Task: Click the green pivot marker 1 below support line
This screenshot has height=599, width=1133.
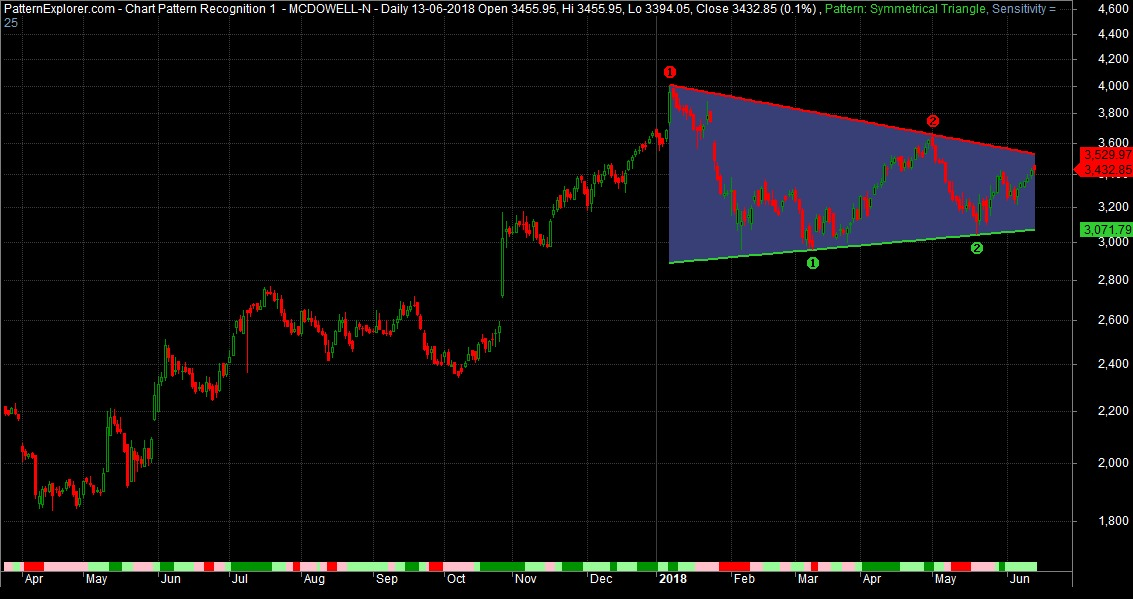Action: [x=812, y=263]
